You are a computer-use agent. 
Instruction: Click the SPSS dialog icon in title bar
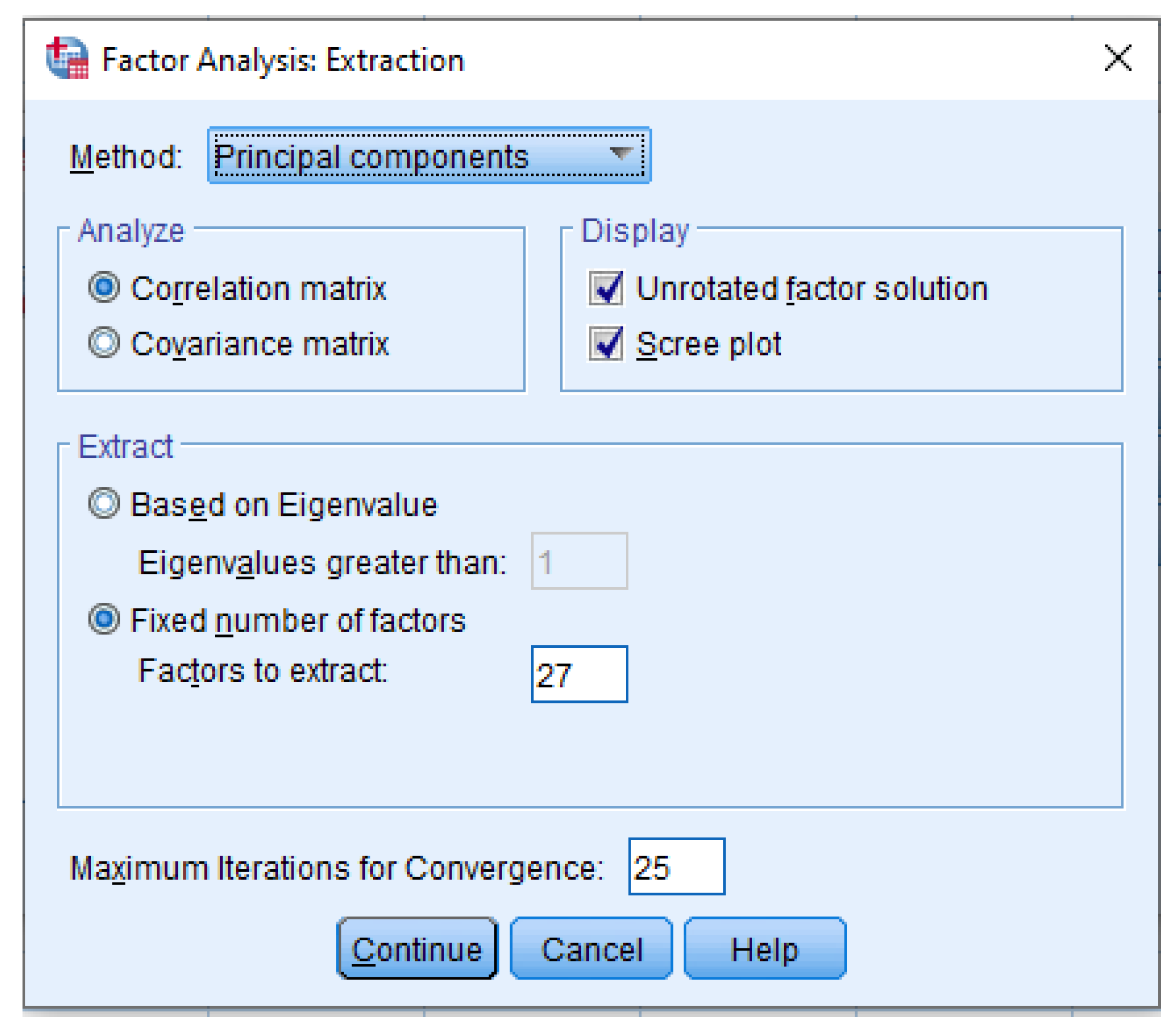68,58
